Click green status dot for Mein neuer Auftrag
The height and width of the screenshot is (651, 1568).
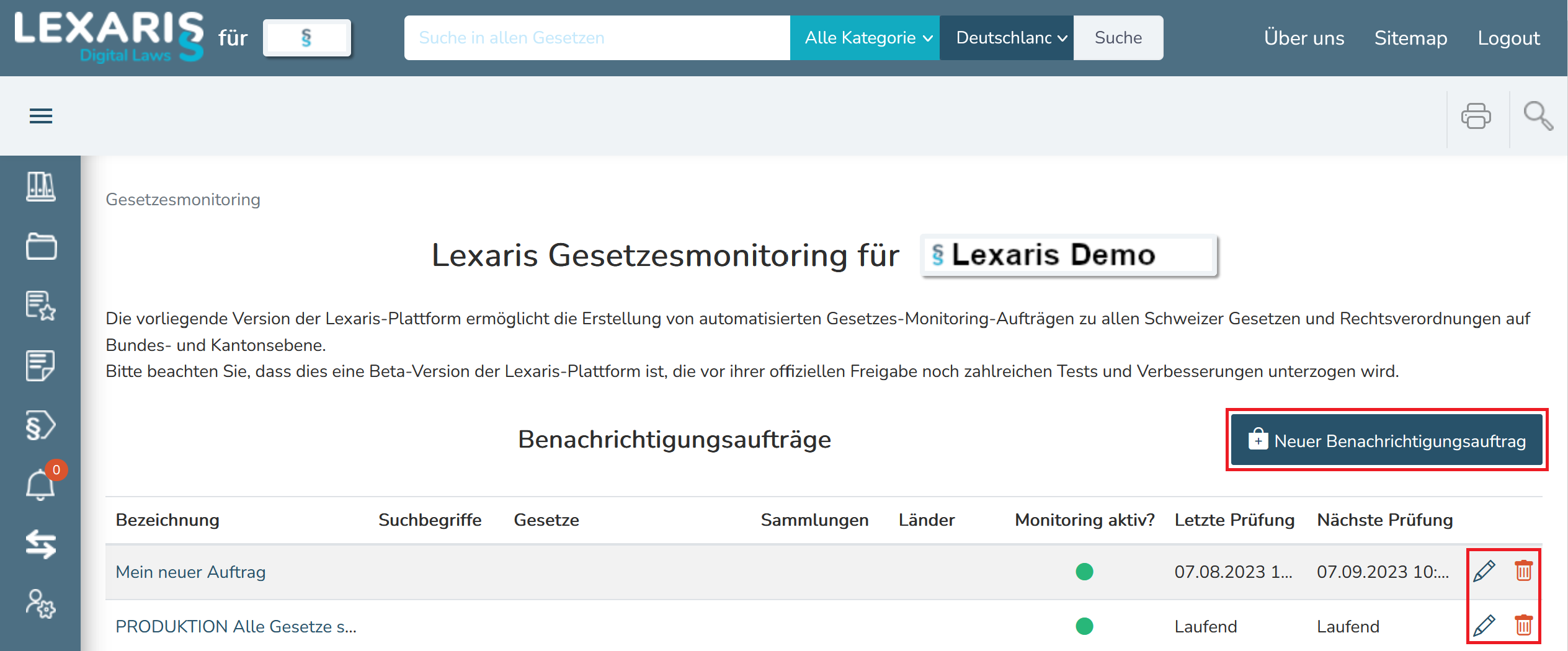click(1084, 571)
